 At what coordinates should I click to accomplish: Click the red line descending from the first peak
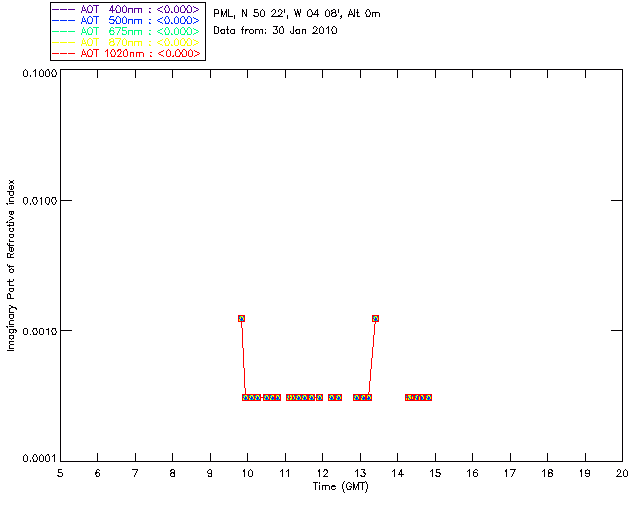pyautogui.click(x=243, y=358)
